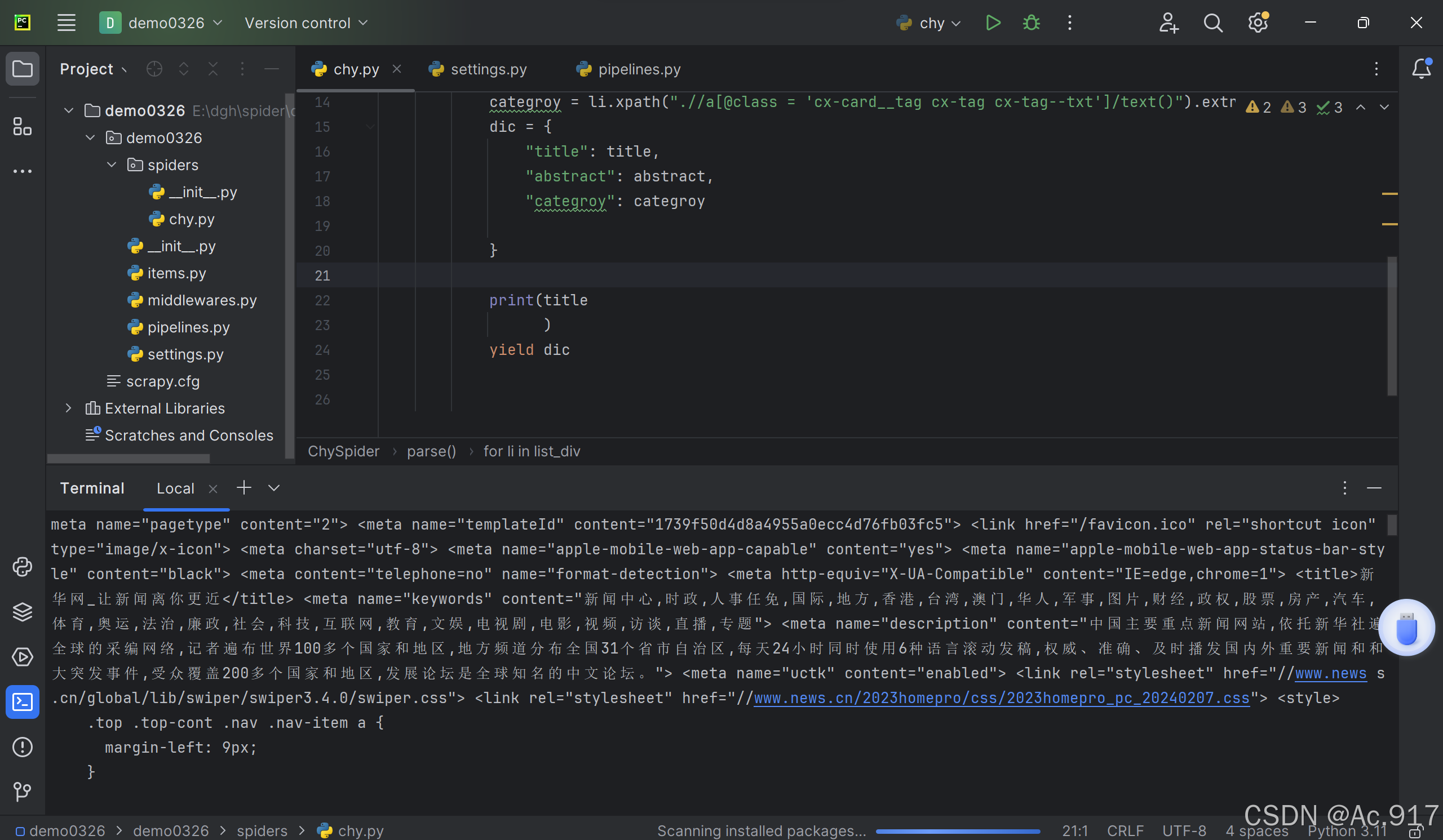The width and height of the screenshot is (1443, 840).
Task: Open the Git version control tool window
Action: pos(23,792)
